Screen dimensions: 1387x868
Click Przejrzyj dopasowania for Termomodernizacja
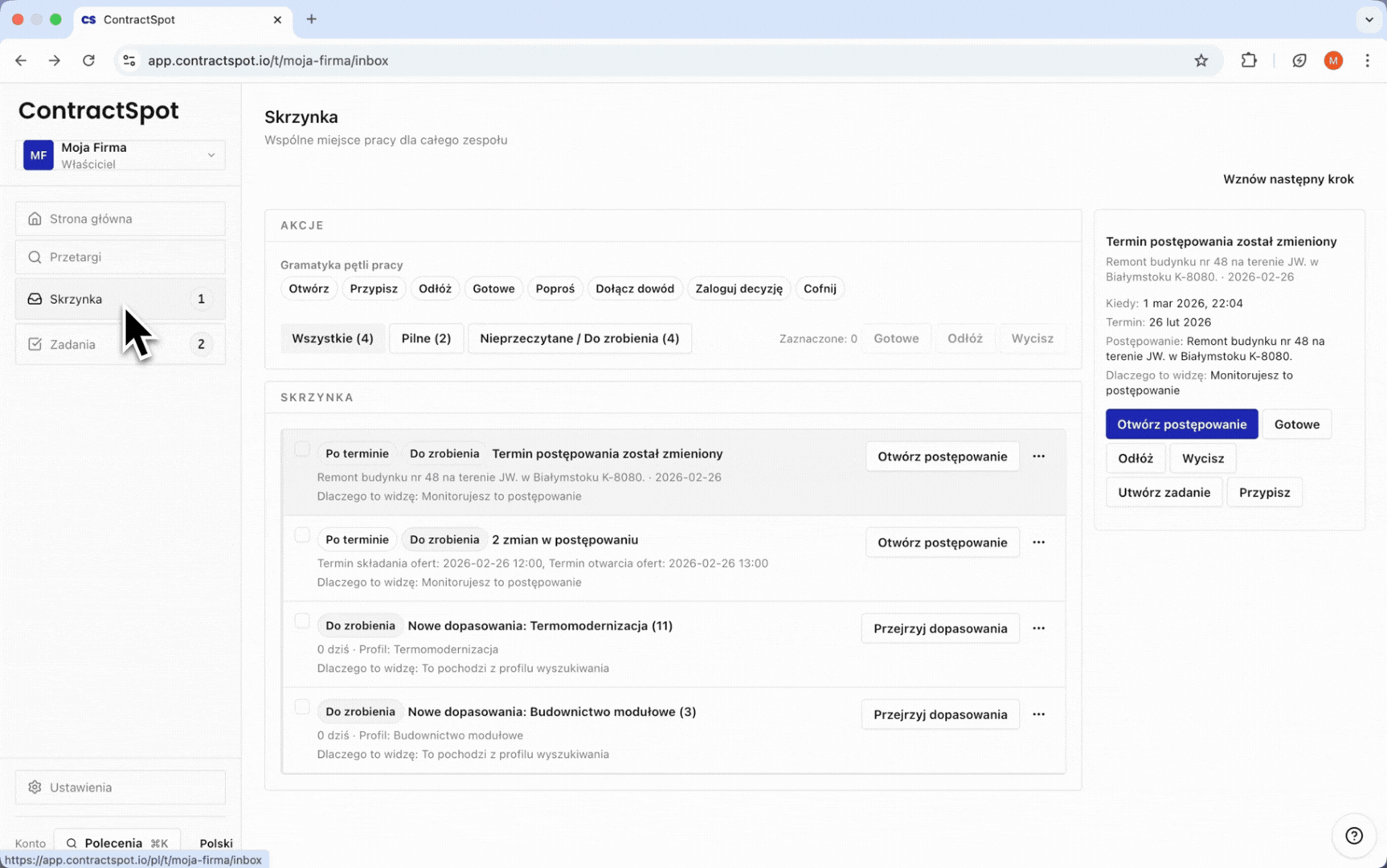click(x=940, y=628)
